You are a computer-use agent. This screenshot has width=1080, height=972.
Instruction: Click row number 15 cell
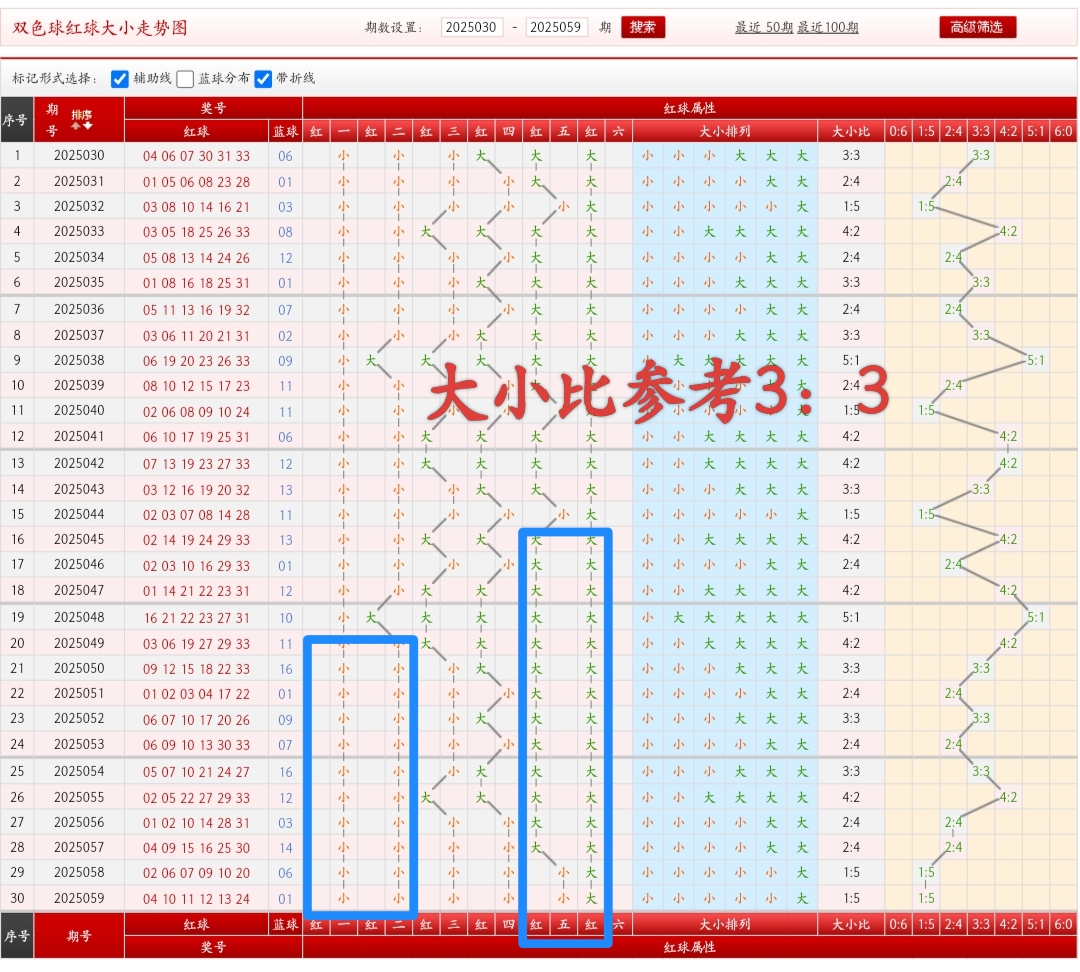click(x=17, y=515)
